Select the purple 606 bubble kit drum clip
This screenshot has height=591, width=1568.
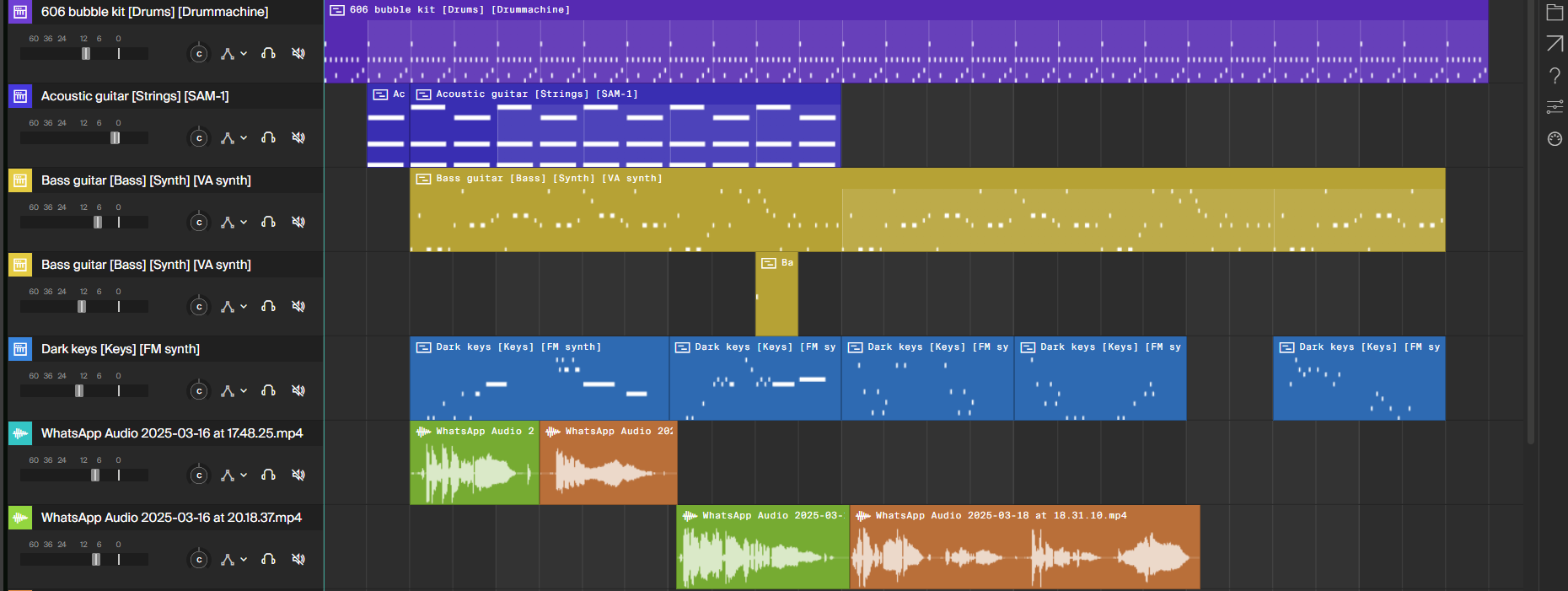click(906, 42)
